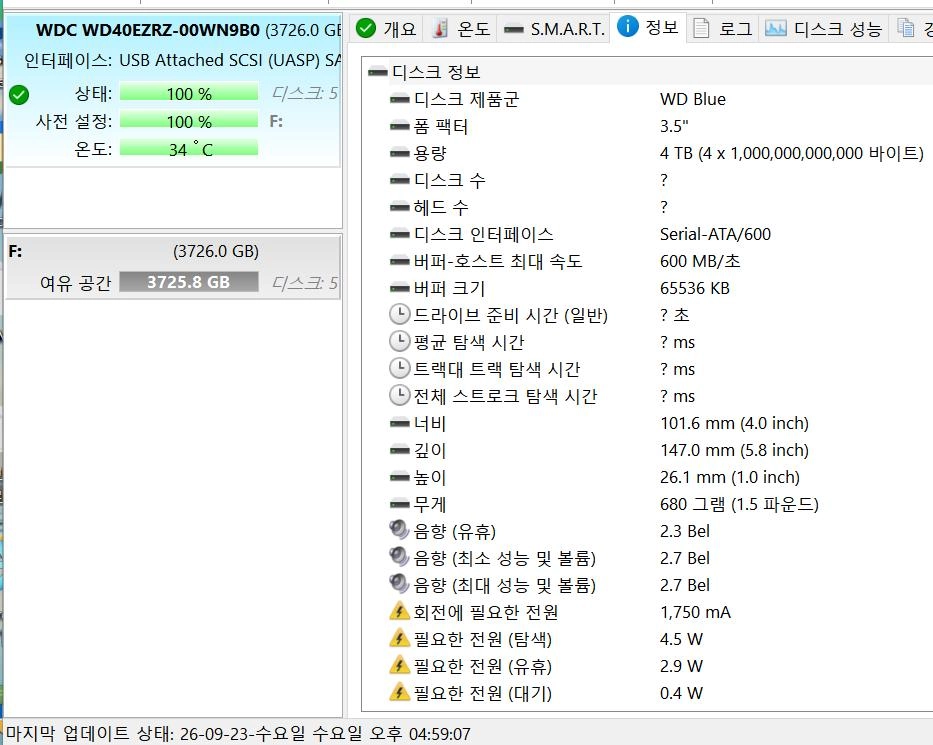Click the 상태 100 % health bar
This screenshot has width=933, height=745.
(x=189, y=93)
